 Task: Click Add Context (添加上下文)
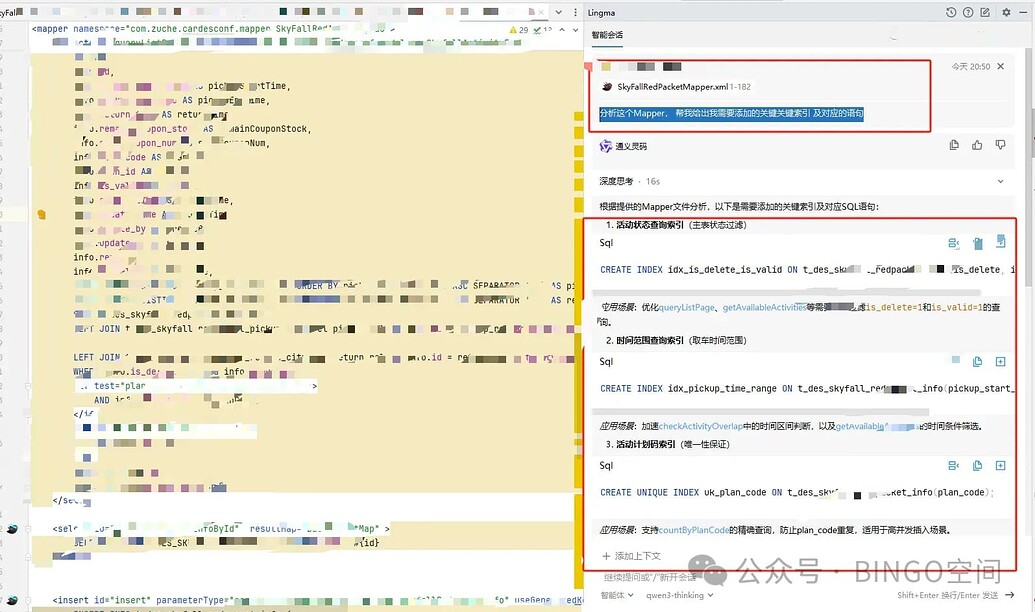tap(632, 556)
